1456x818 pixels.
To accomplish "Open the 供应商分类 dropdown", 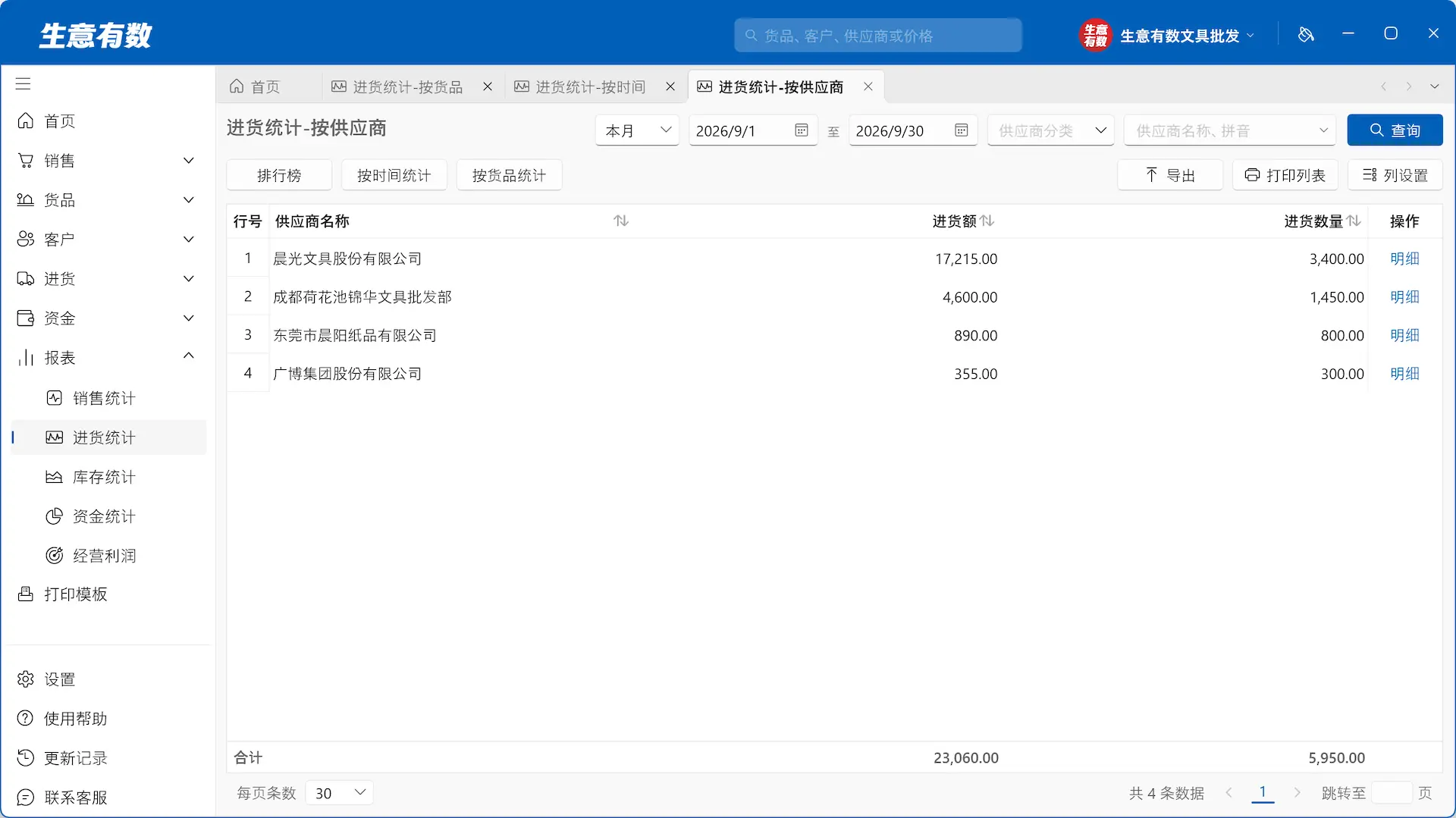I will (x=1050, y=130).
